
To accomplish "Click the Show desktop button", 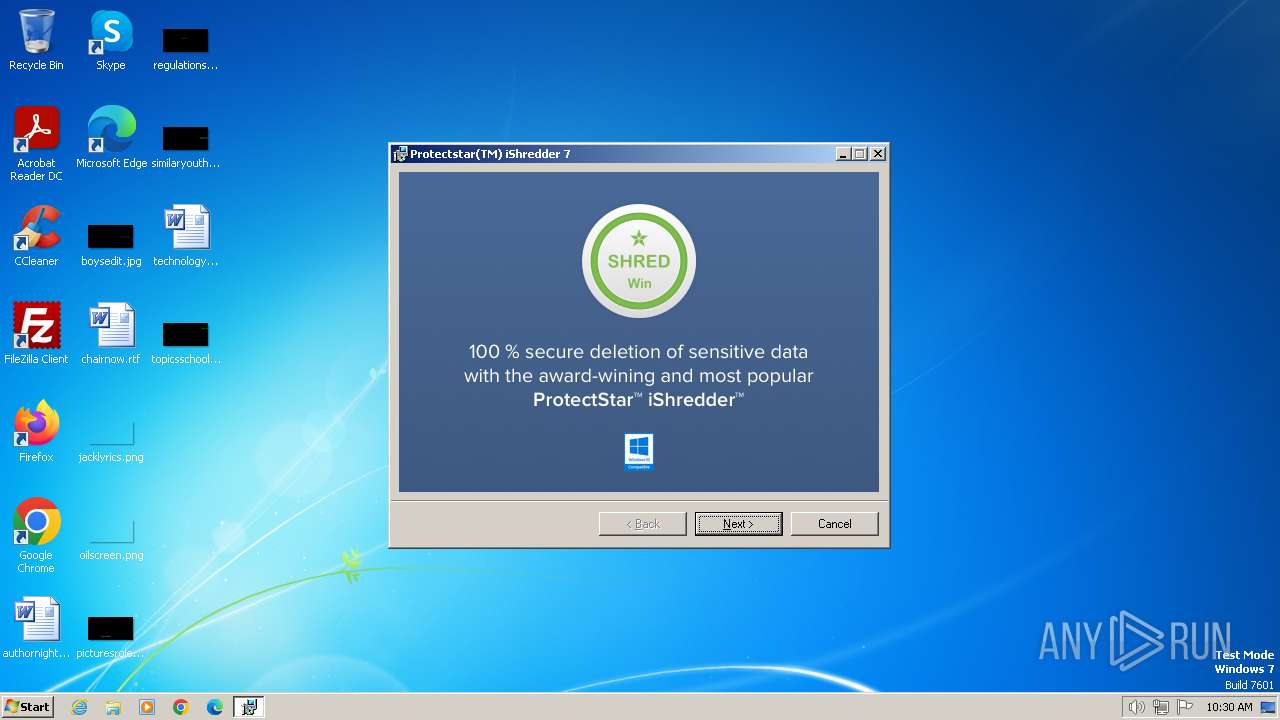I will coord(1270,707).
